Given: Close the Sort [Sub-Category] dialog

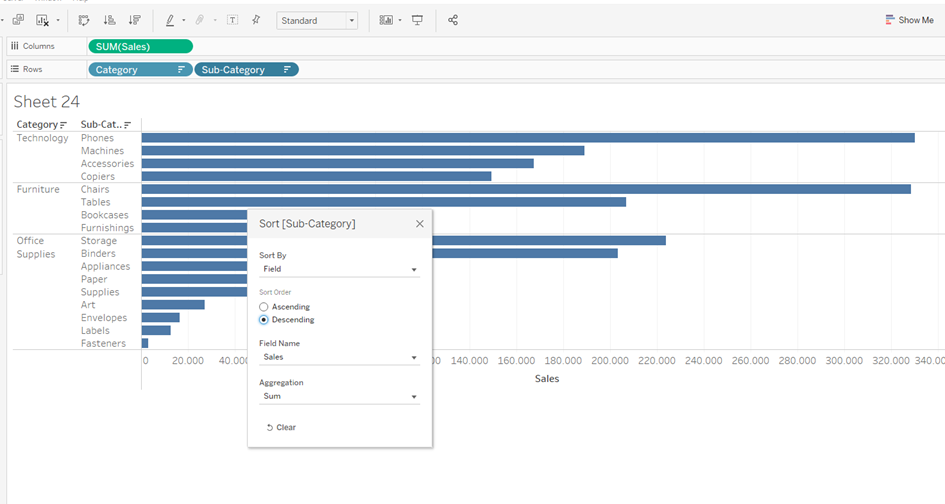Looking at the screenshot, I should tap(420, 224).
